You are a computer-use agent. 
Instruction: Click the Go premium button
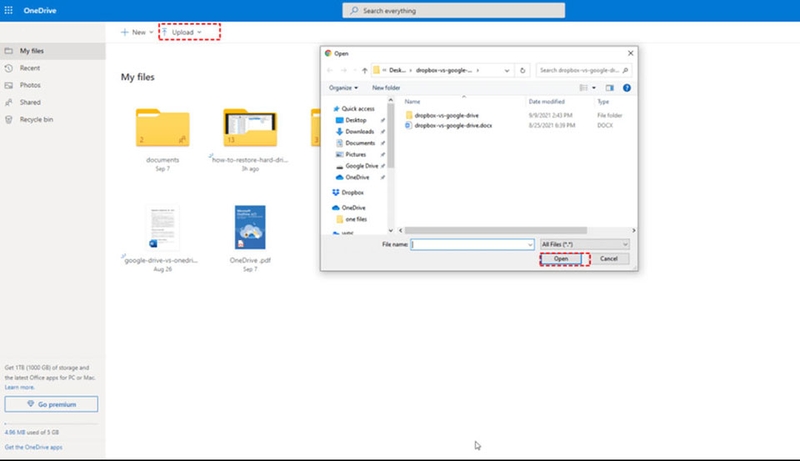(x=51, y=404)
